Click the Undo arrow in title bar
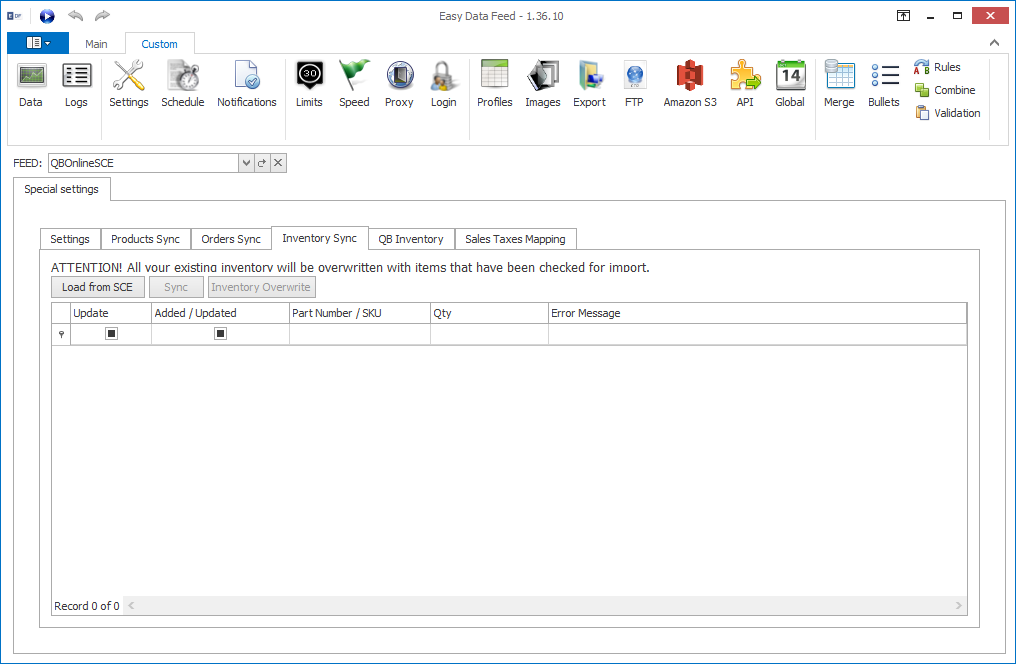Viewport: 1016px width, 664px height. (75, 16)
